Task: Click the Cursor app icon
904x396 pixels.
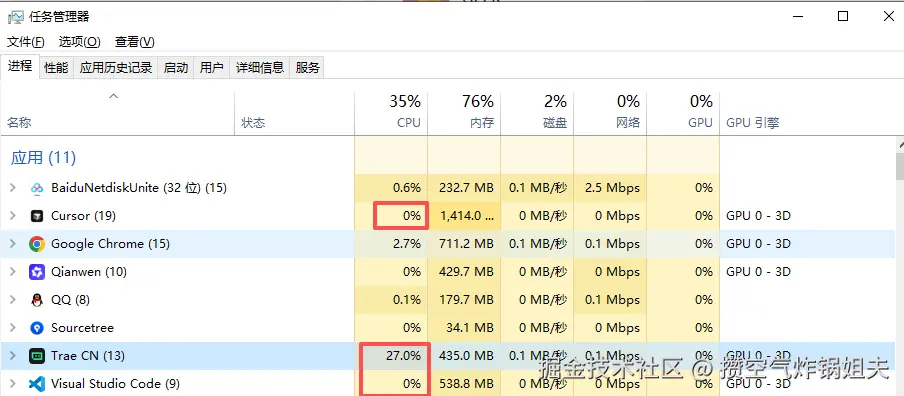Action: (36, 216)
